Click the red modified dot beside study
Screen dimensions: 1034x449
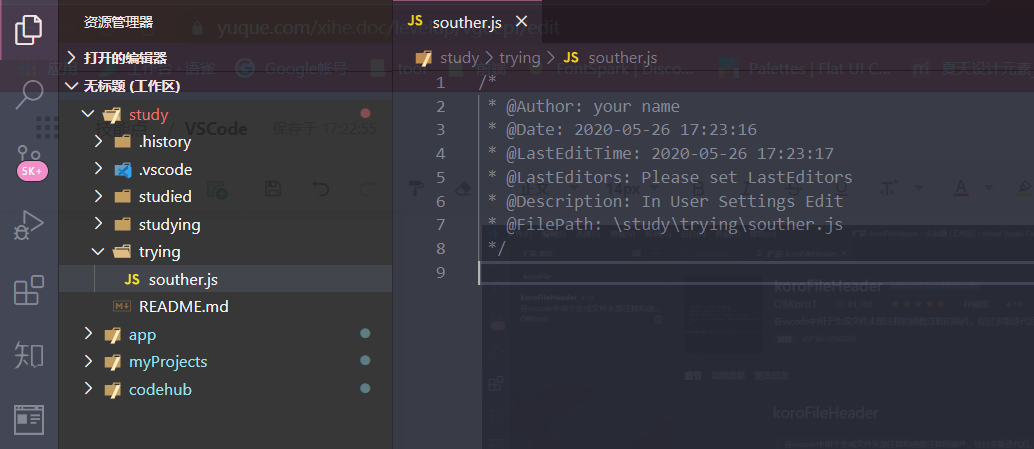pos(365,114)
